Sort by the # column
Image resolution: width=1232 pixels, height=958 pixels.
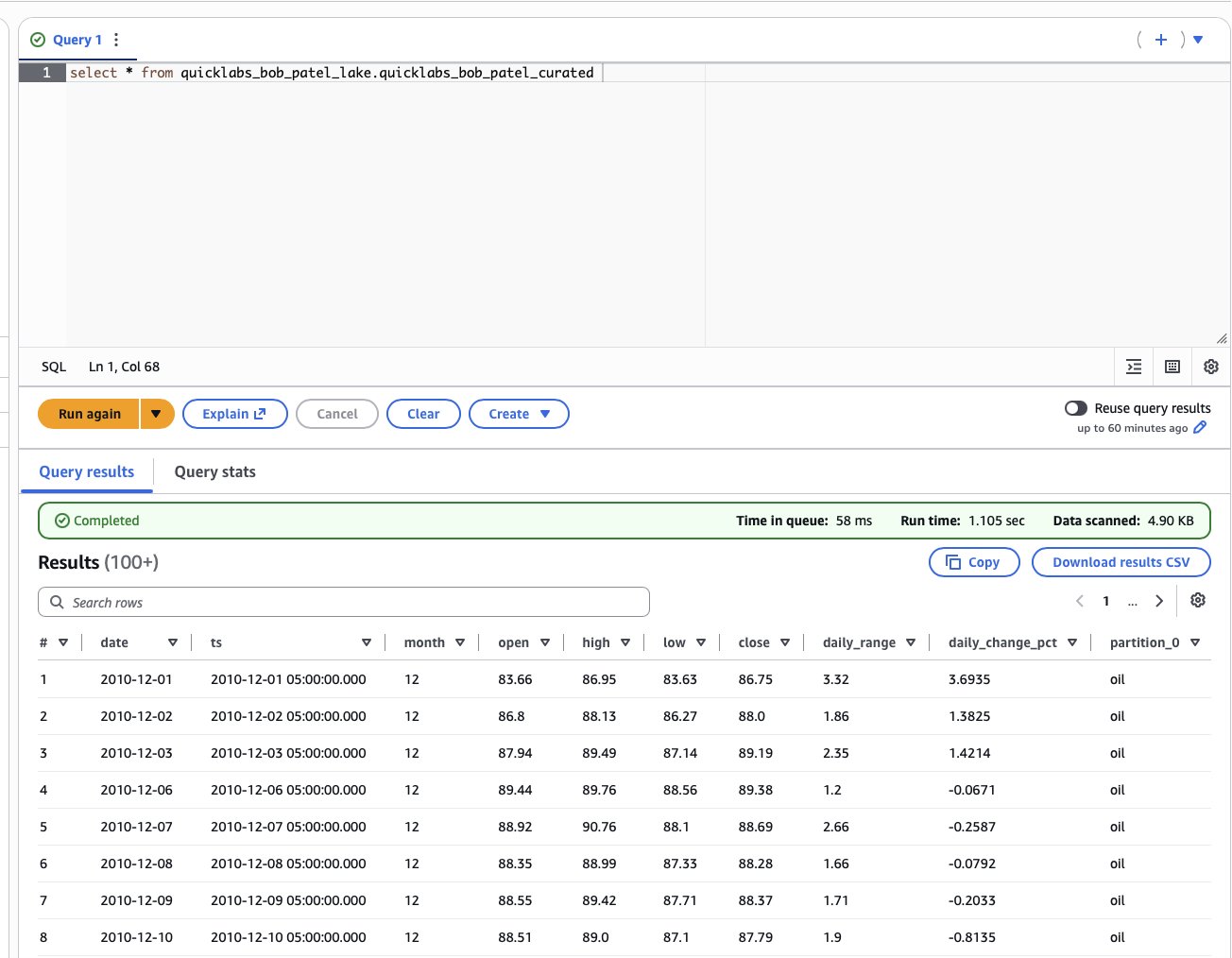(63, 642)
